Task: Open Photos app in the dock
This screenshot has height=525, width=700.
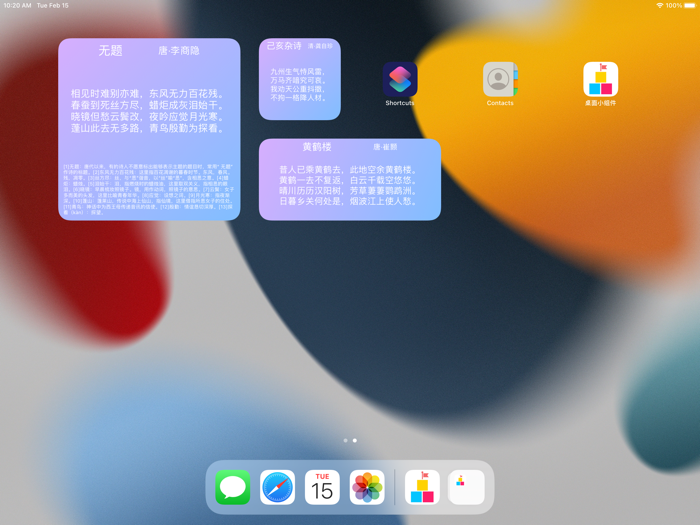Action: (367, 487)
